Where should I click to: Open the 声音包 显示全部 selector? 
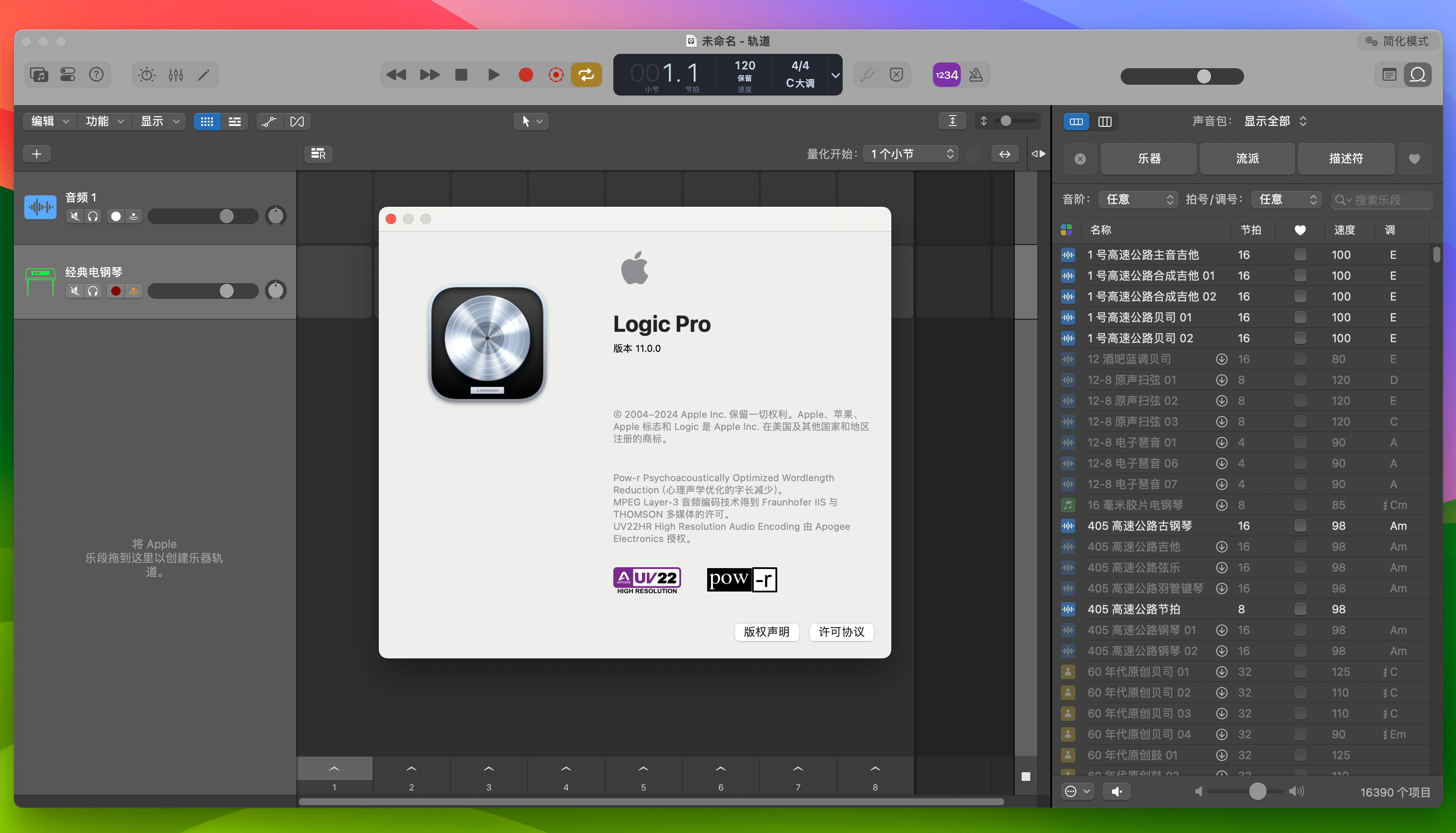click(x=1274, y=121)
